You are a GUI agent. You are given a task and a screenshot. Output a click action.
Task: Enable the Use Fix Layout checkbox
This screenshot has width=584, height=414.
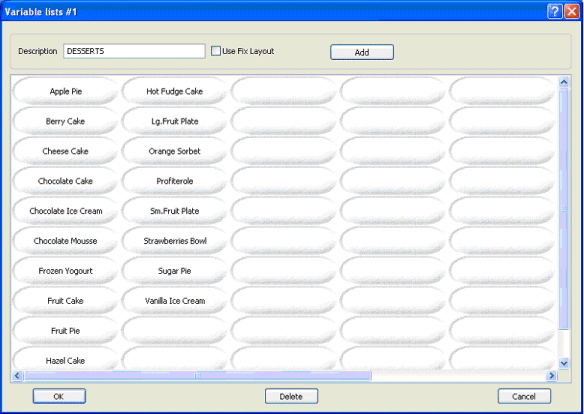tap(216, 51)
